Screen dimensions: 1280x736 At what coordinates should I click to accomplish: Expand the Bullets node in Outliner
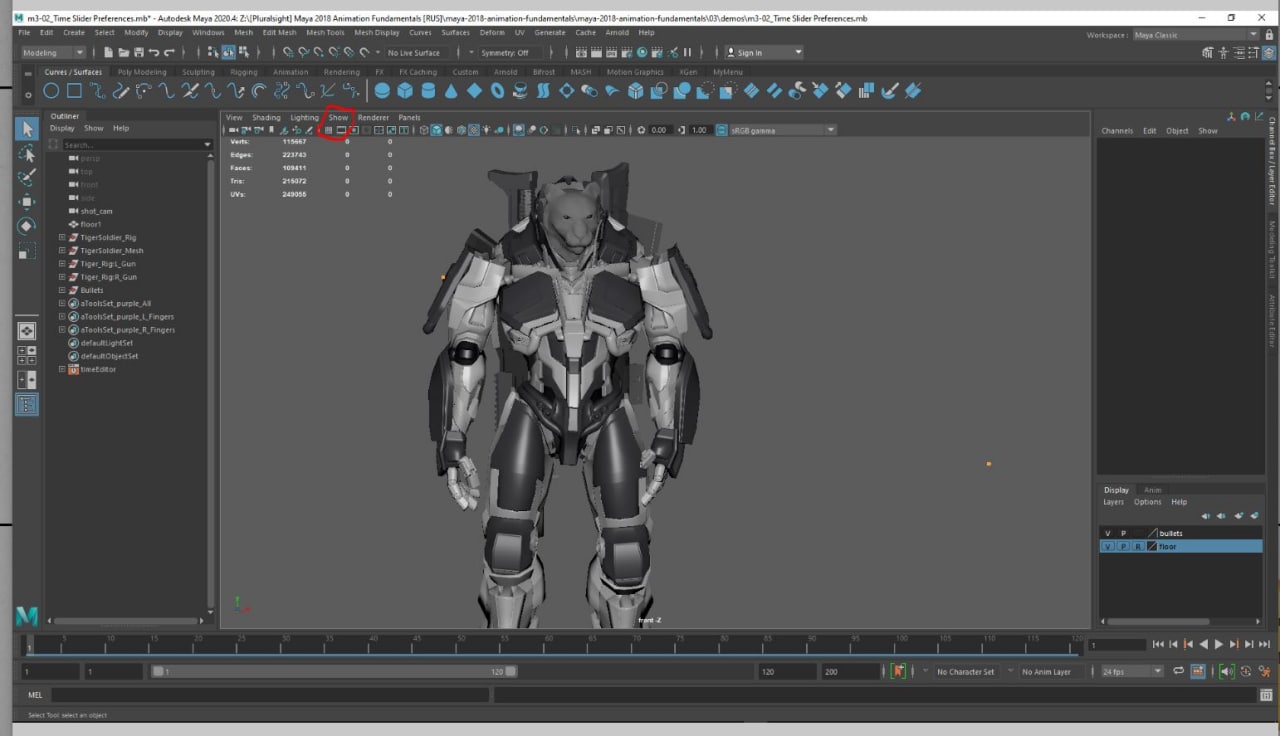pos(62,290)
